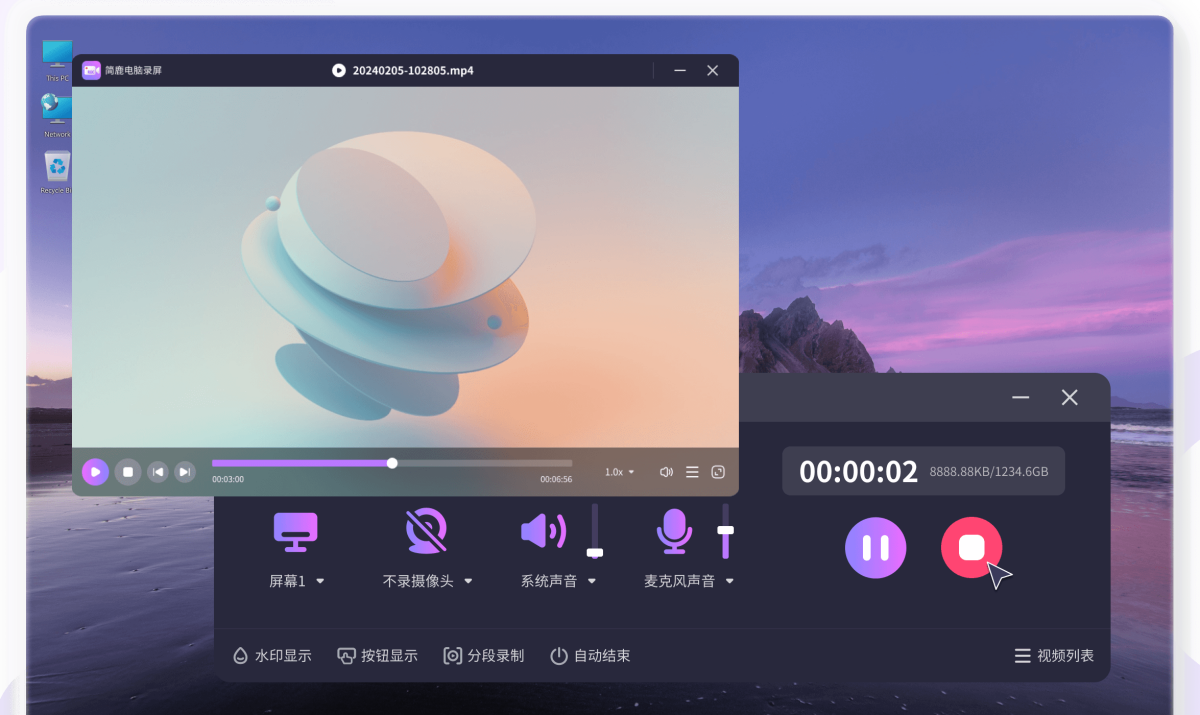Mute the video player volume
Image resolution: width=1200 pixels, height=715 pixels.
[x=666, y=472]
